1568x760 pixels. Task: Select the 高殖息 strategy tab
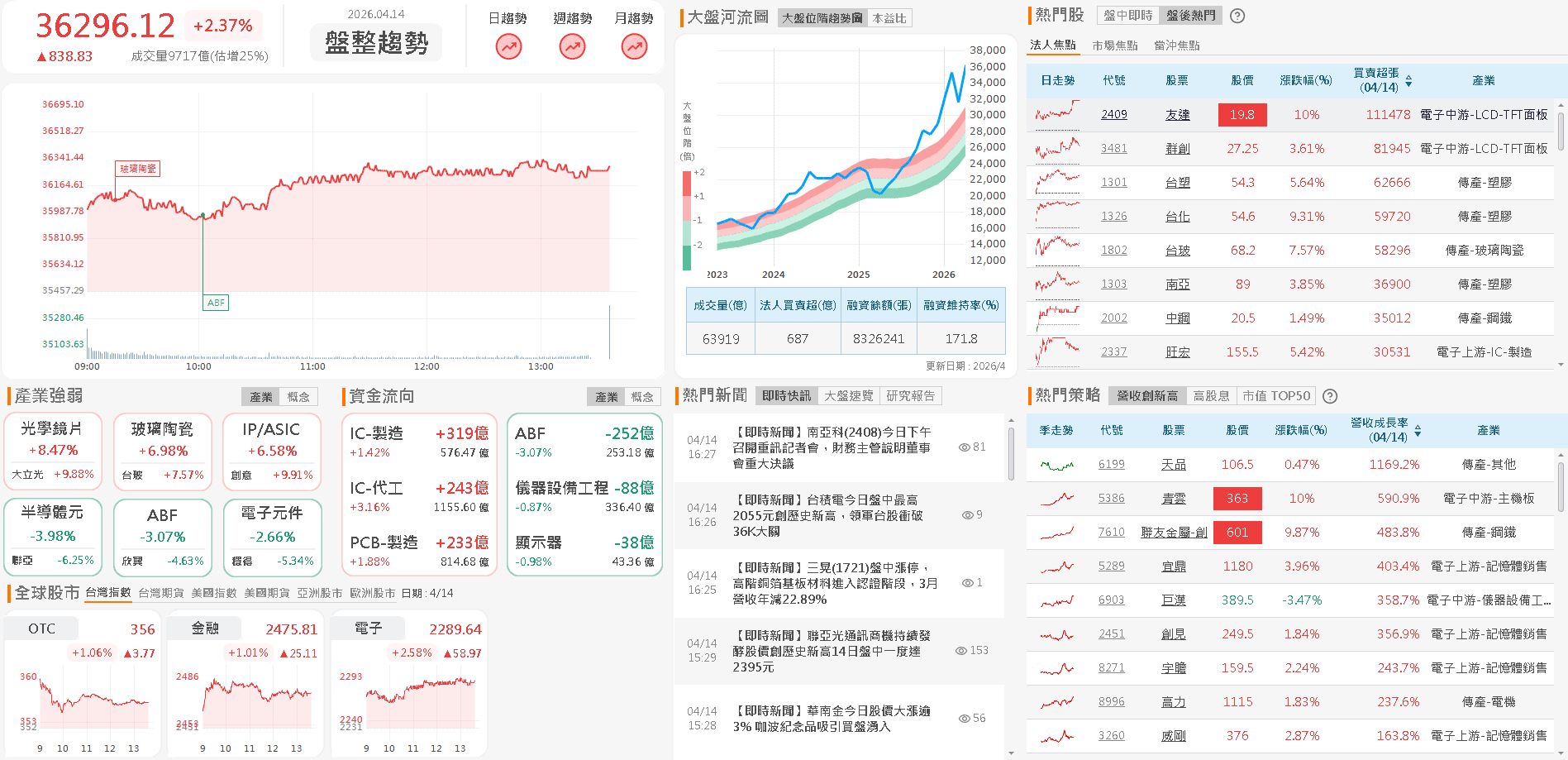click(1211, 396)
